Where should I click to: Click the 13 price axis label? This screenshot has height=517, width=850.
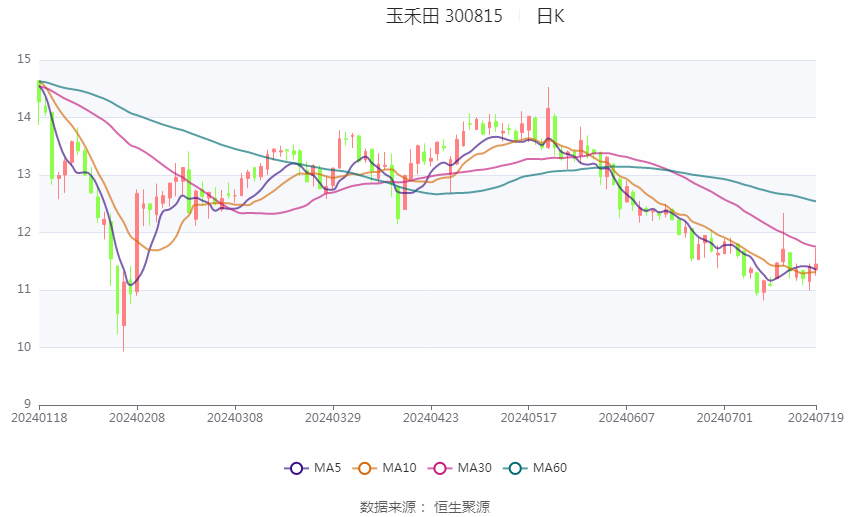pos(24,175)
